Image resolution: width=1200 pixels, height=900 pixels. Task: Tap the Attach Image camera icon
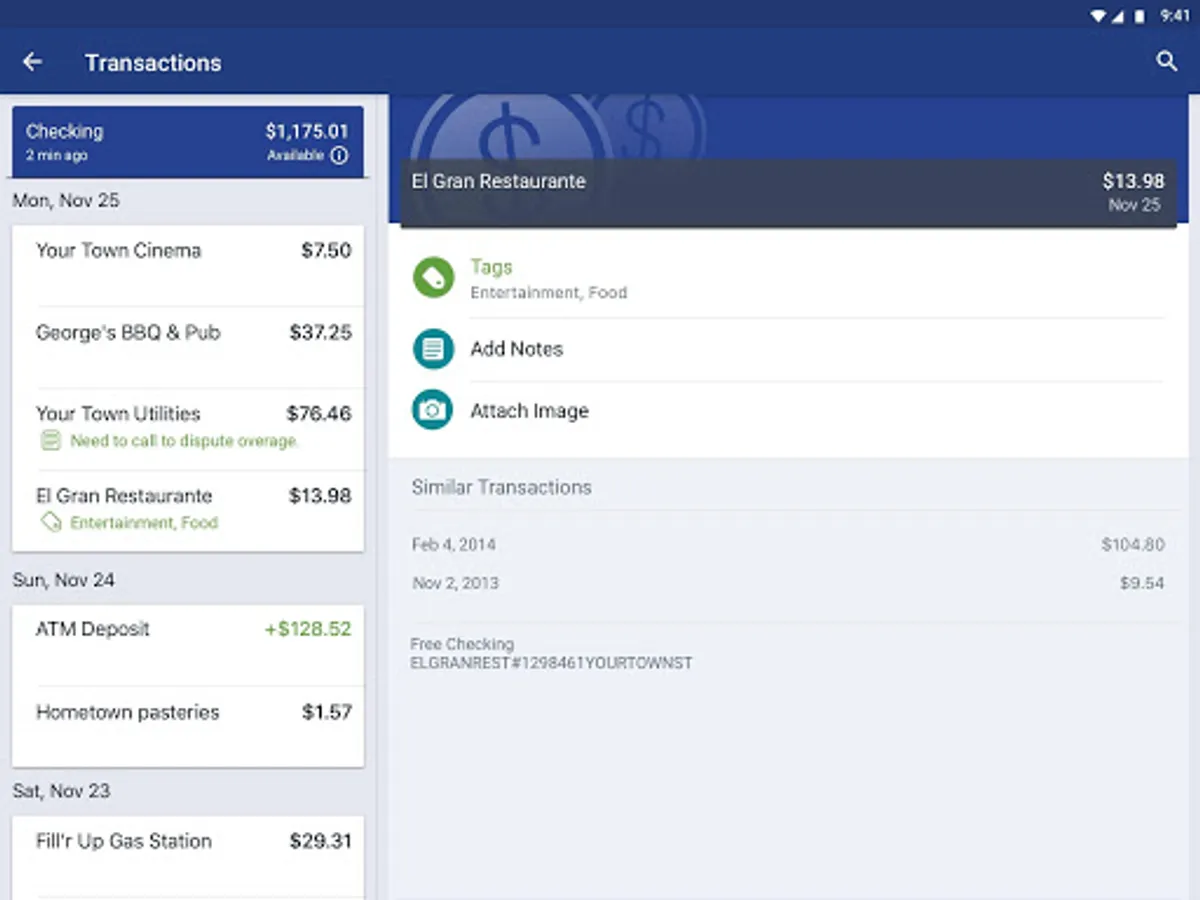[433, 410]
